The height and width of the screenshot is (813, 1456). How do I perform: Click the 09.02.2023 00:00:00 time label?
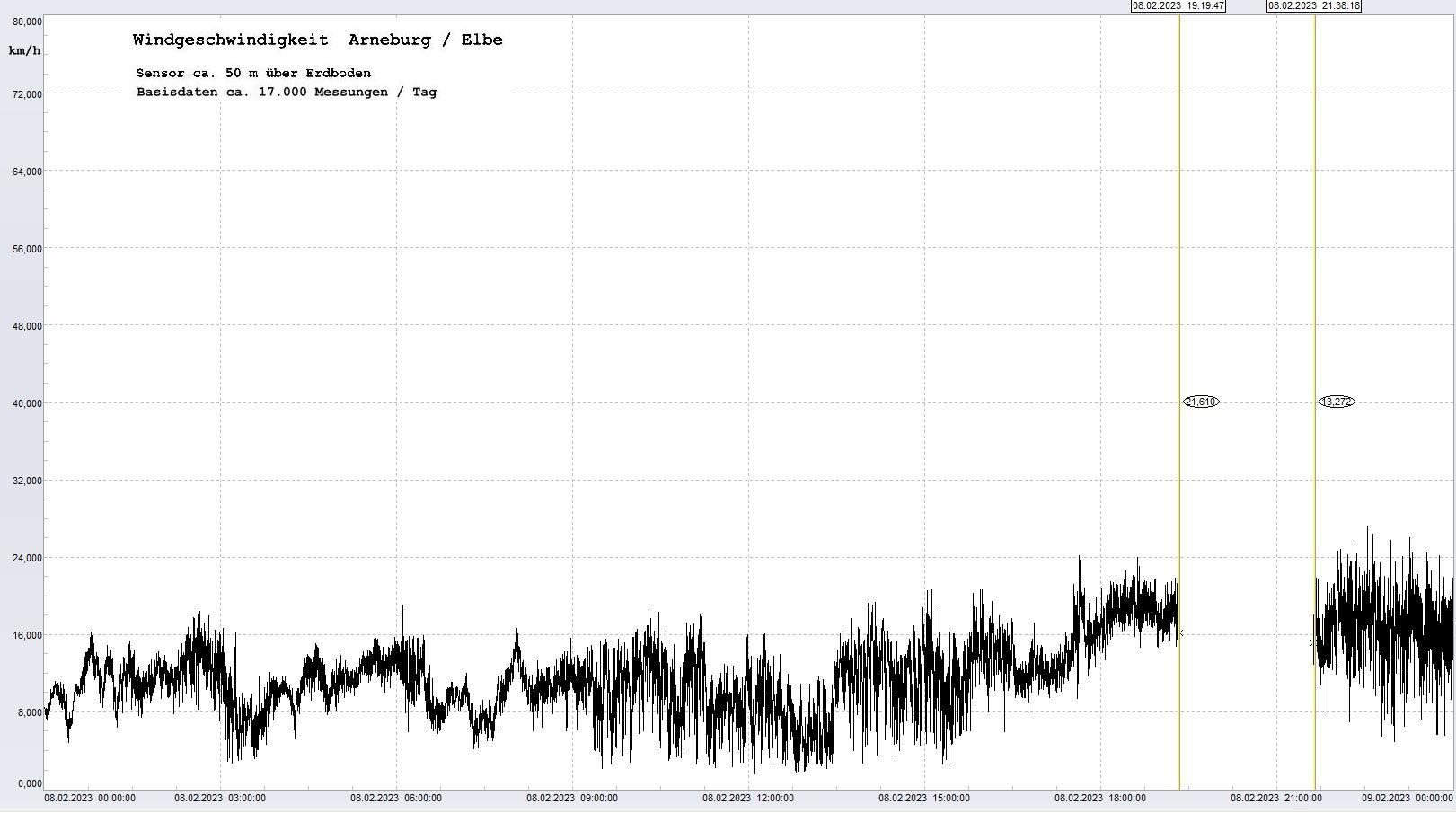pos(1407,798)
